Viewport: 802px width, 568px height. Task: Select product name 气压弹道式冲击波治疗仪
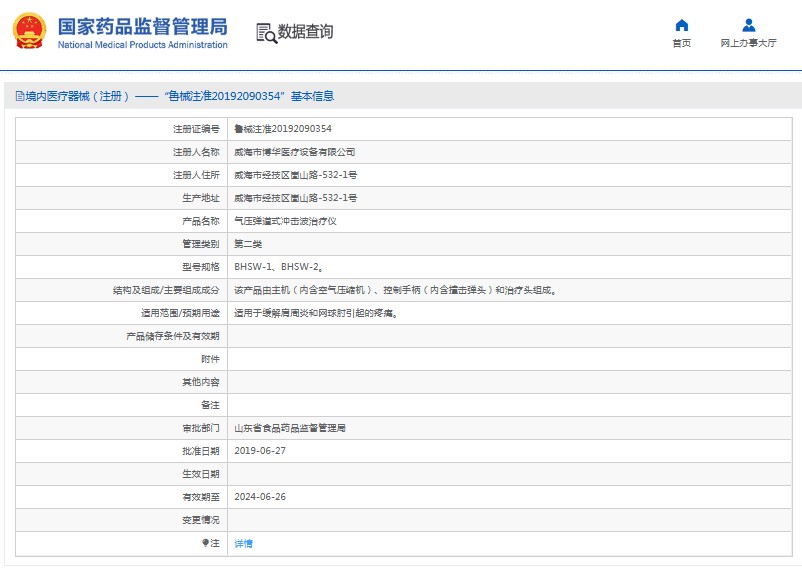tap(285, 221)
